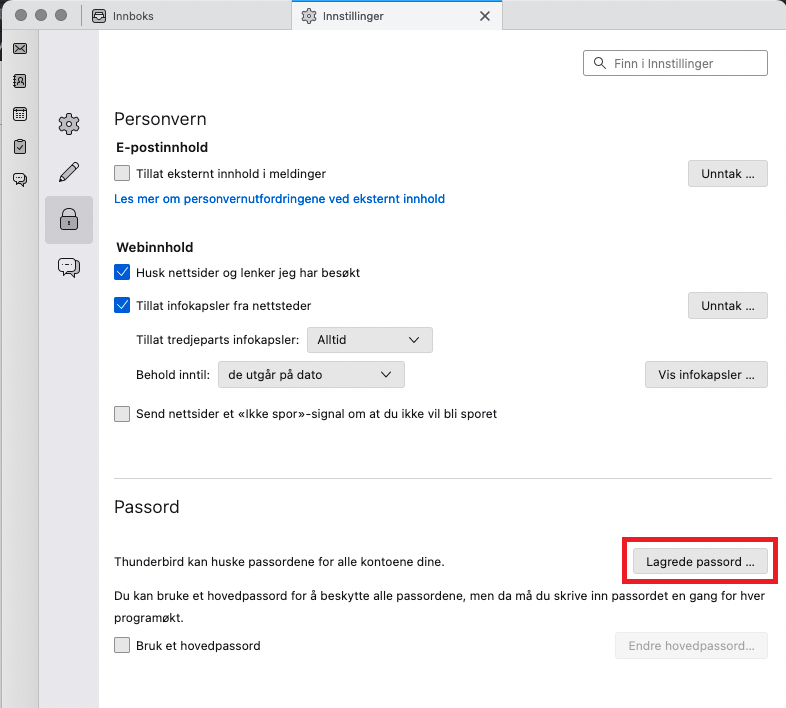The width and height of the screenshot is (786, 708).
Task: Open the Alltid third-party cookies dropdown
Action: (369, 340)
